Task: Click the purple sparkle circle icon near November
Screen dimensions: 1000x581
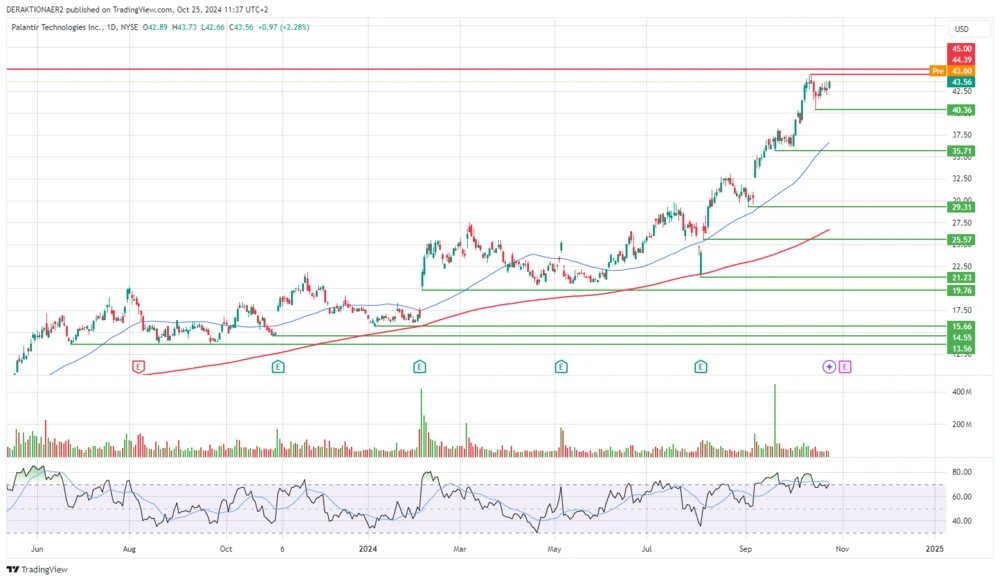Action: click(x=827, y=367)
